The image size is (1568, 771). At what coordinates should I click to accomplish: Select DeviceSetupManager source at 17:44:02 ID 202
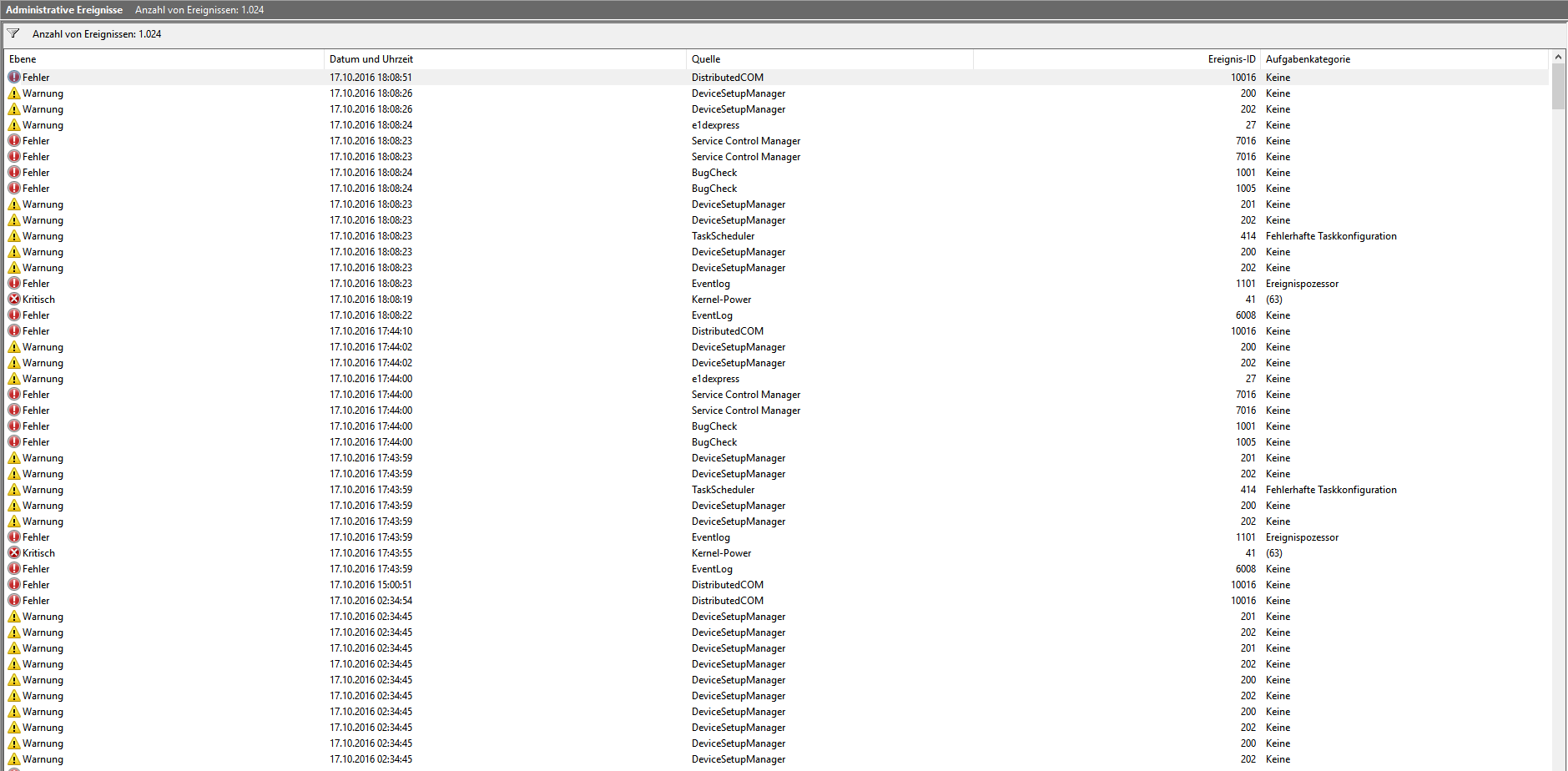[739, 362]
